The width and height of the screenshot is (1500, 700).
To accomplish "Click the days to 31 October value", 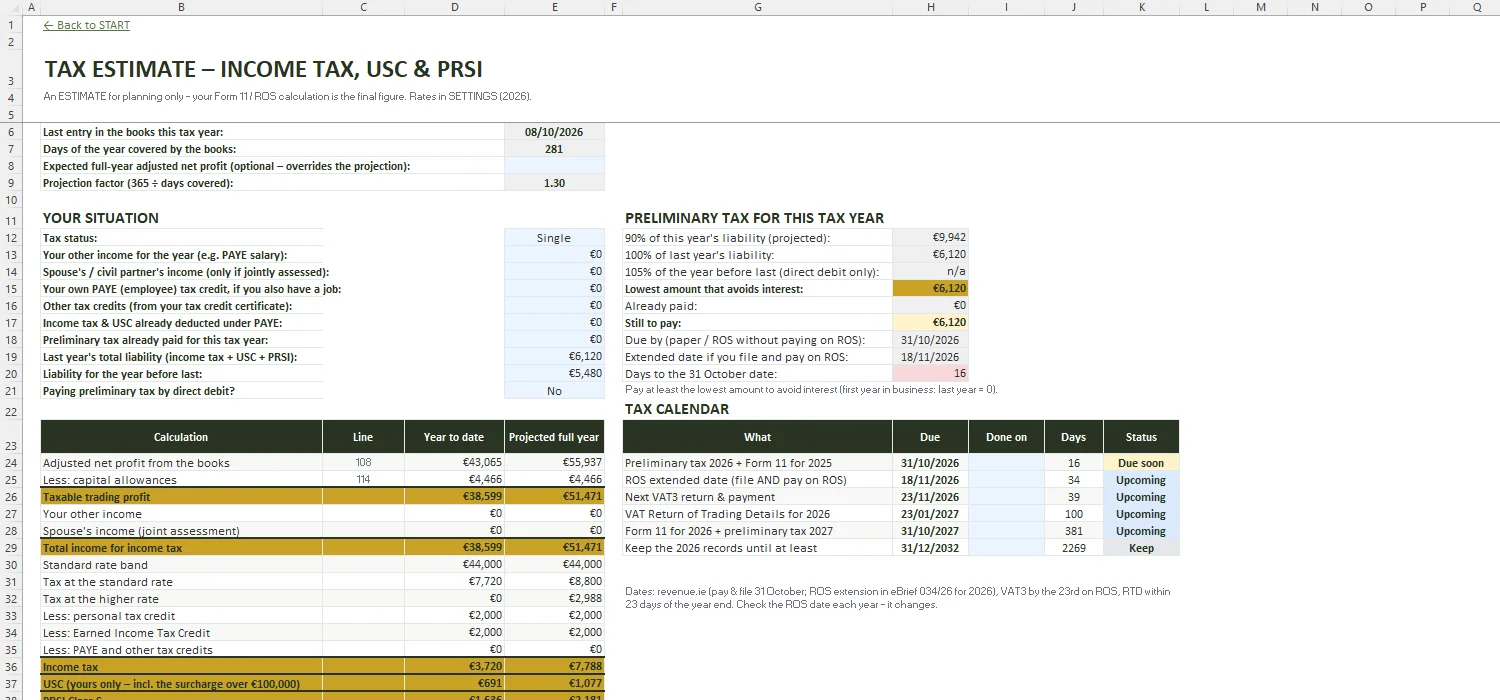I will (x=930, y=373).
